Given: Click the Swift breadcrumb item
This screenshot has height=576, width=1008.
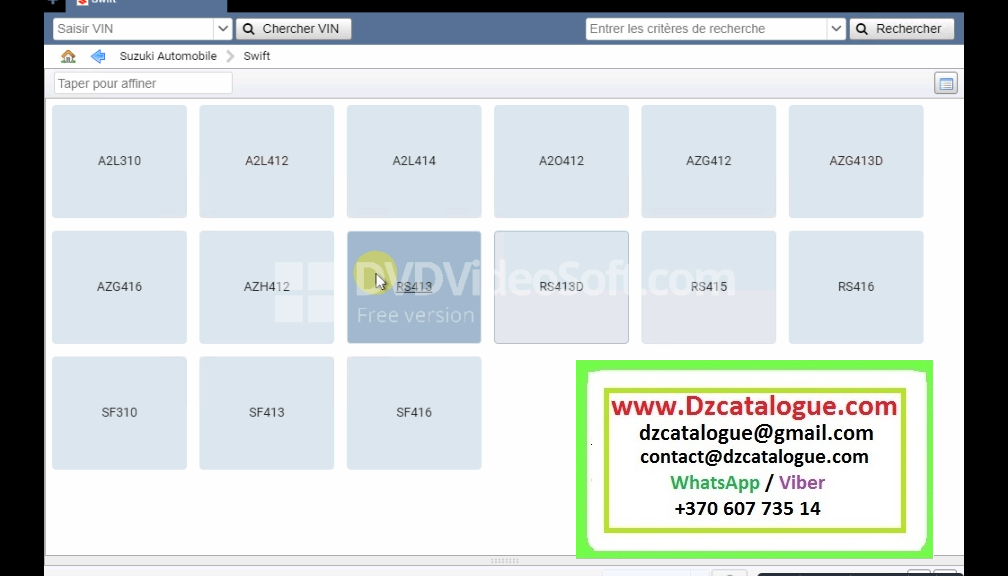Looking at the screenshot, I should pos(256,57).
